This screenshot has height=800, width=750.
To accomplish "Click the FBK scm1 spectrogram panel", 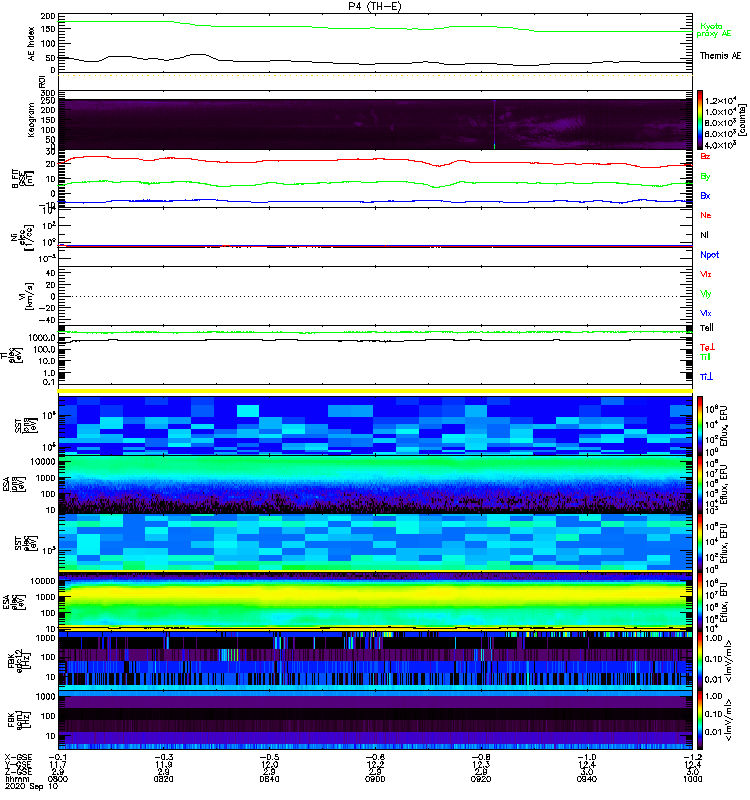I will click(375, 720).
